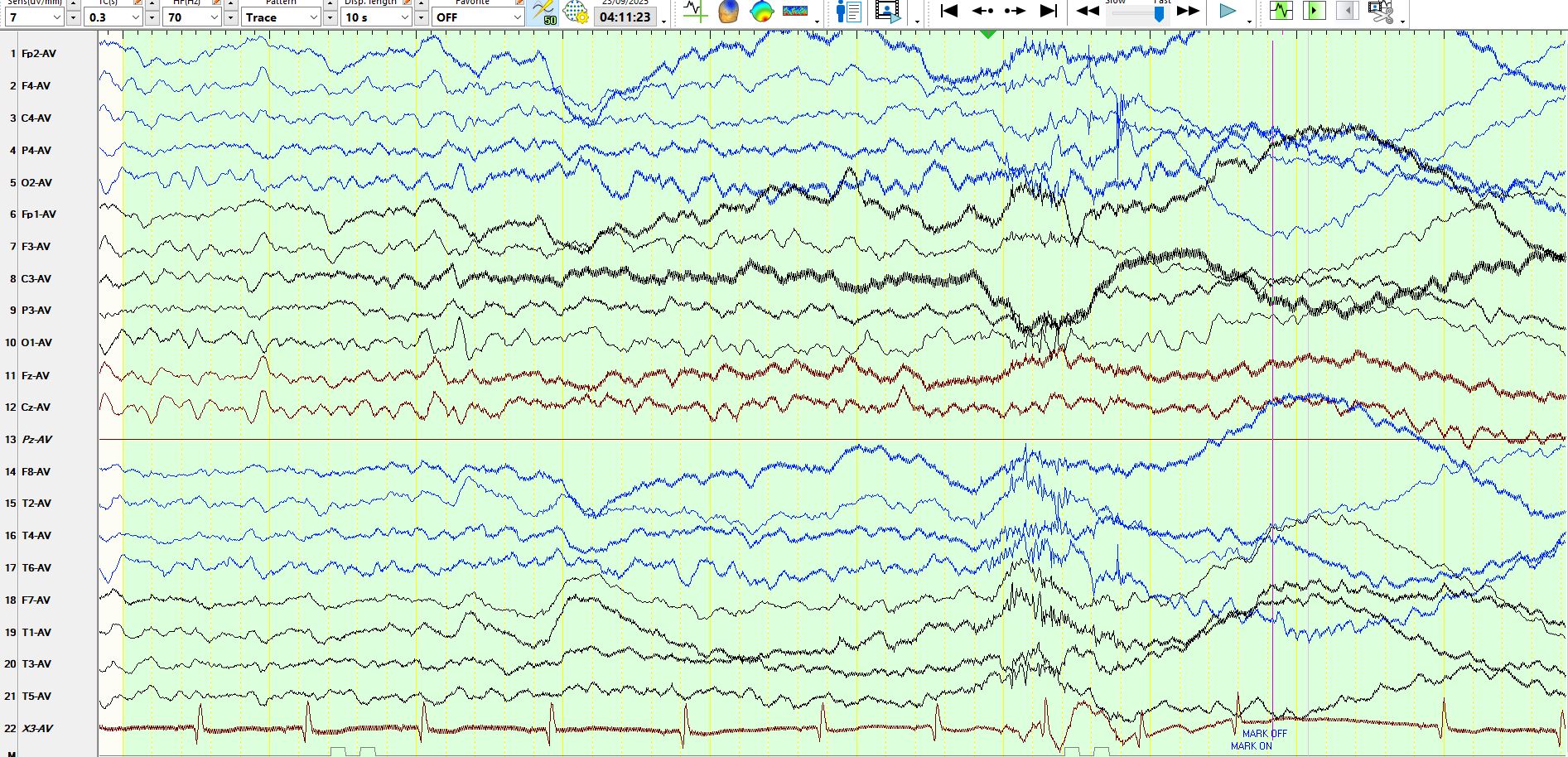Viewport: 1568px width, 757px height.
Task: Open the video playback icon
Action: 888,12
